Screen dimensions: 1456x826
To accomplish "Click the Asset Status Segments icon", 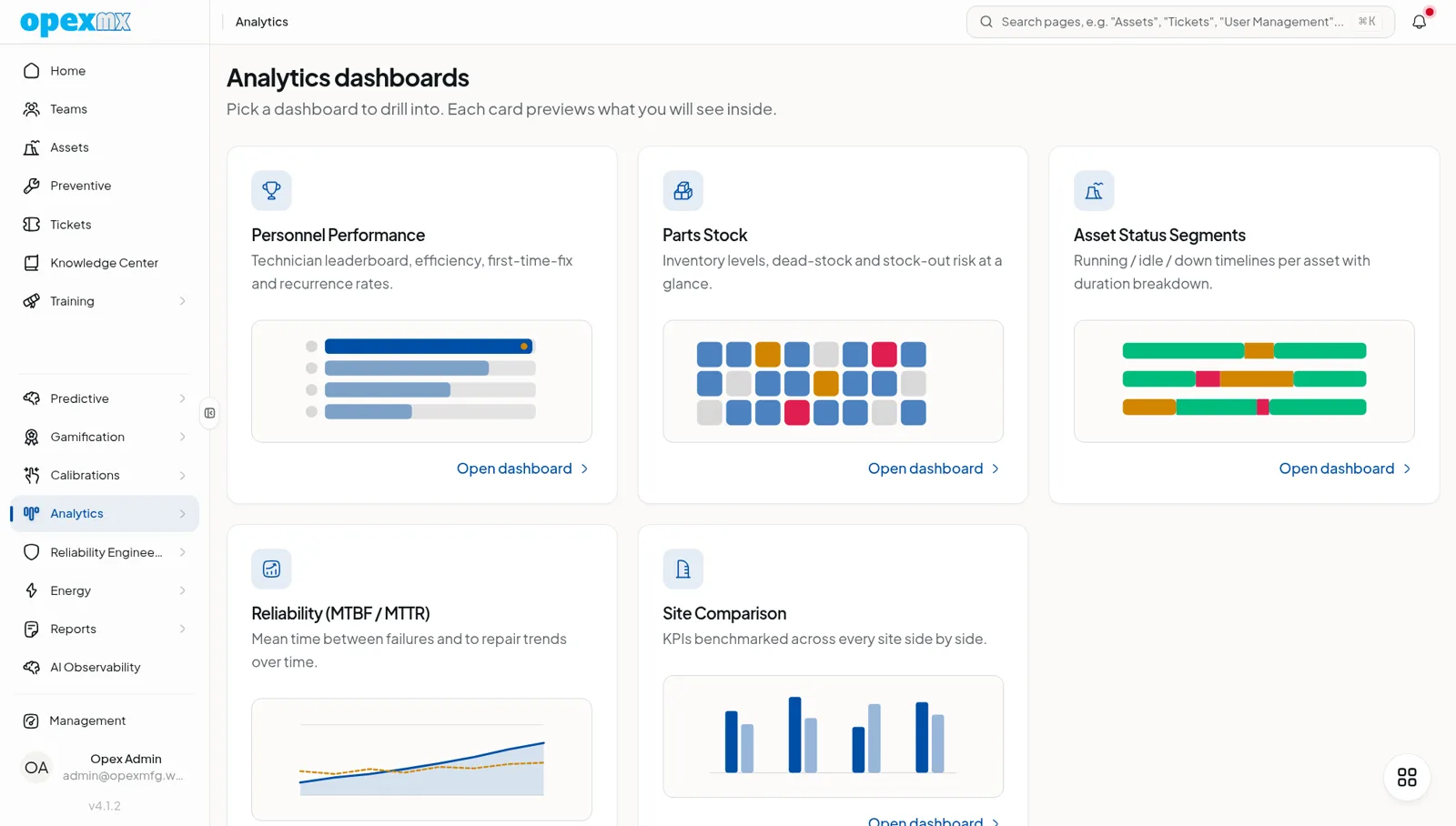I will point(1094,190).
